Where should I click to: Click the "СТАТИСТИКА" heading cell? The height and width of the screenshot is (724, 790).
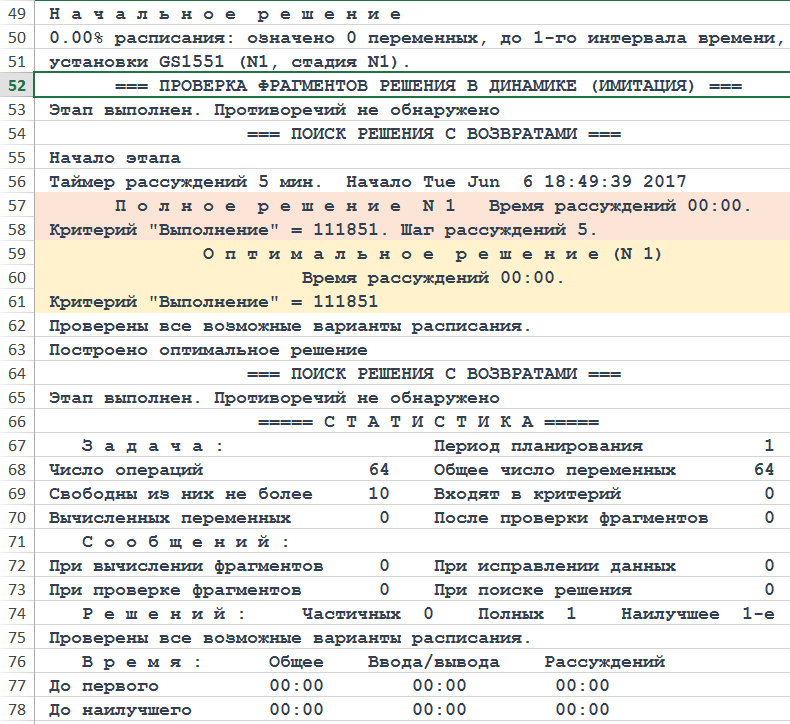pos(428,422)
